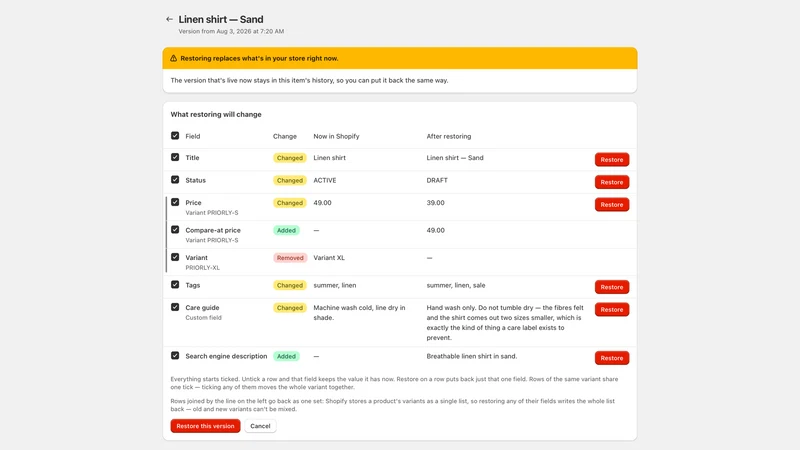Click the current tags value 'summer, linen'
Image resolution: width=800 pixels, height=450 pixels.
point(335,285)
